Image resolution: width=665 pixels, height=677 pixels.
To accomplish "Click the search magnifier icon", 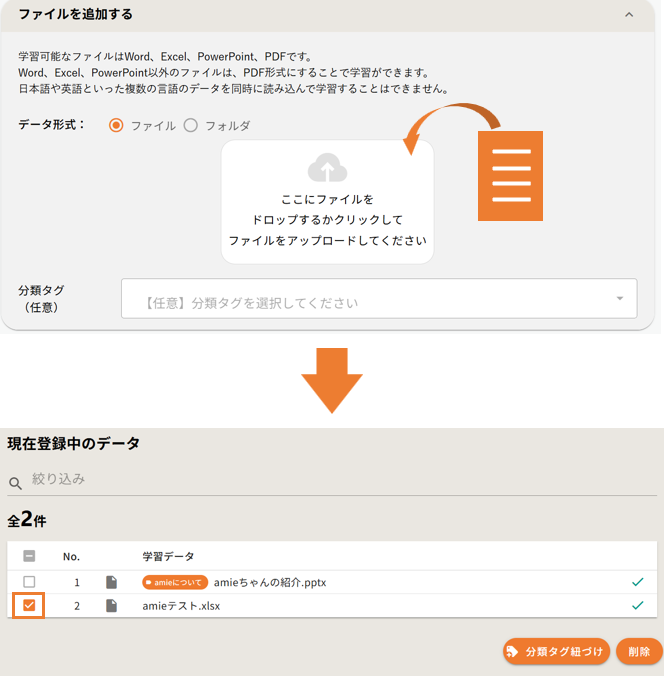I will point(15,483).
